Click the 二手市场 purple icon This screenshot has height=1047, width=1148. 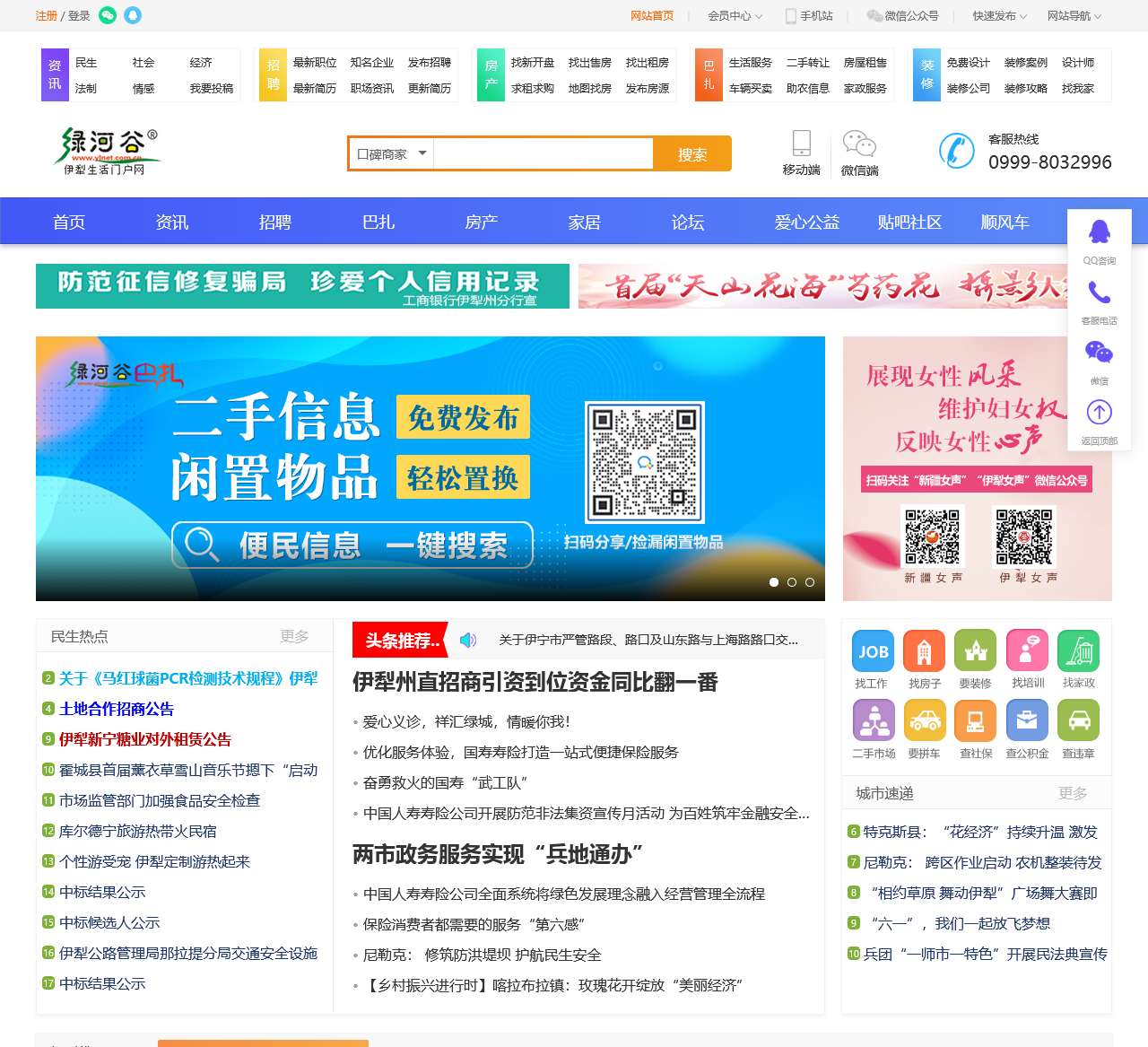pyautogui.click(x=872, y=720)
